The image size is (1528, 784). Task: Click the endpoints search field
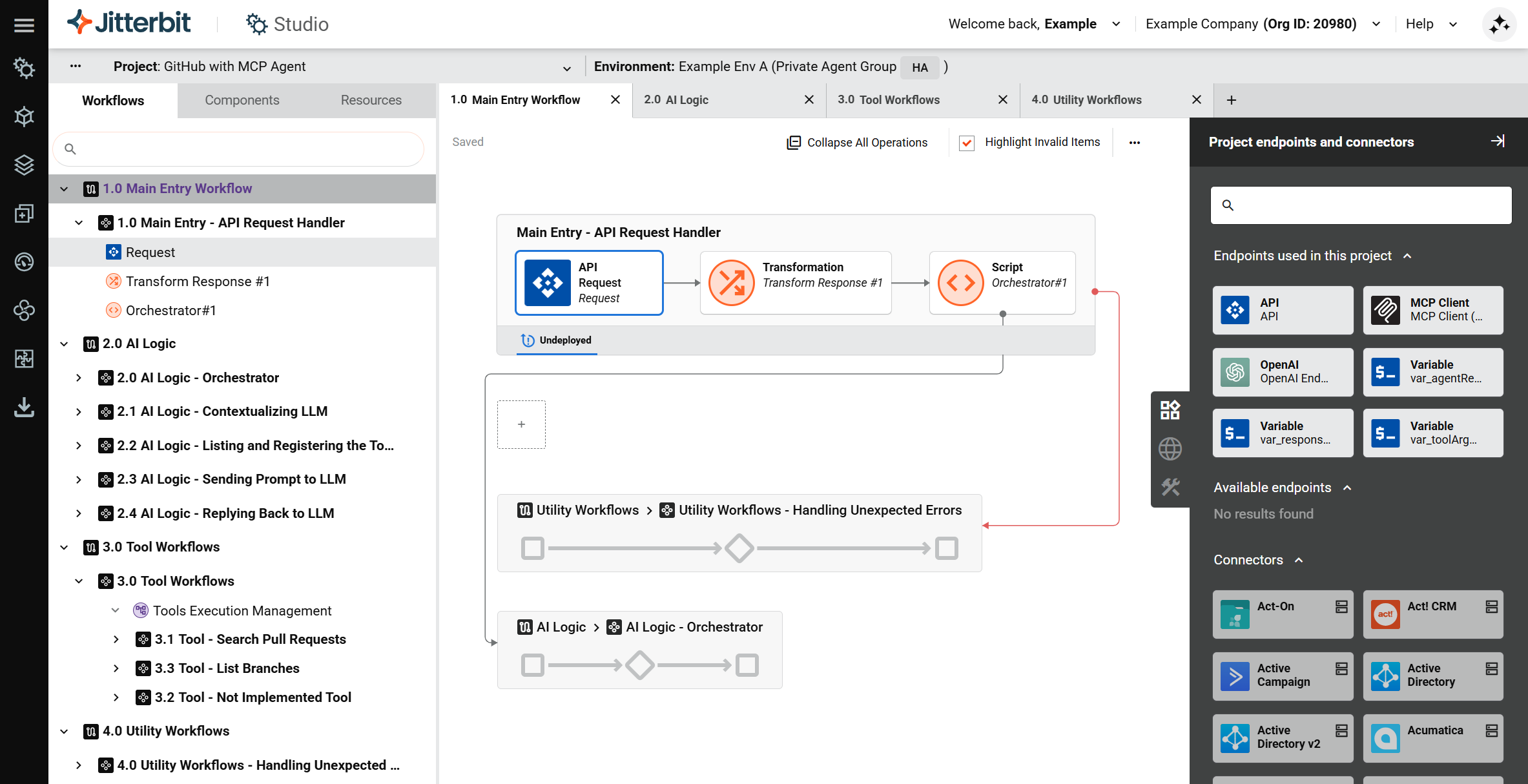click(1361, 205)
